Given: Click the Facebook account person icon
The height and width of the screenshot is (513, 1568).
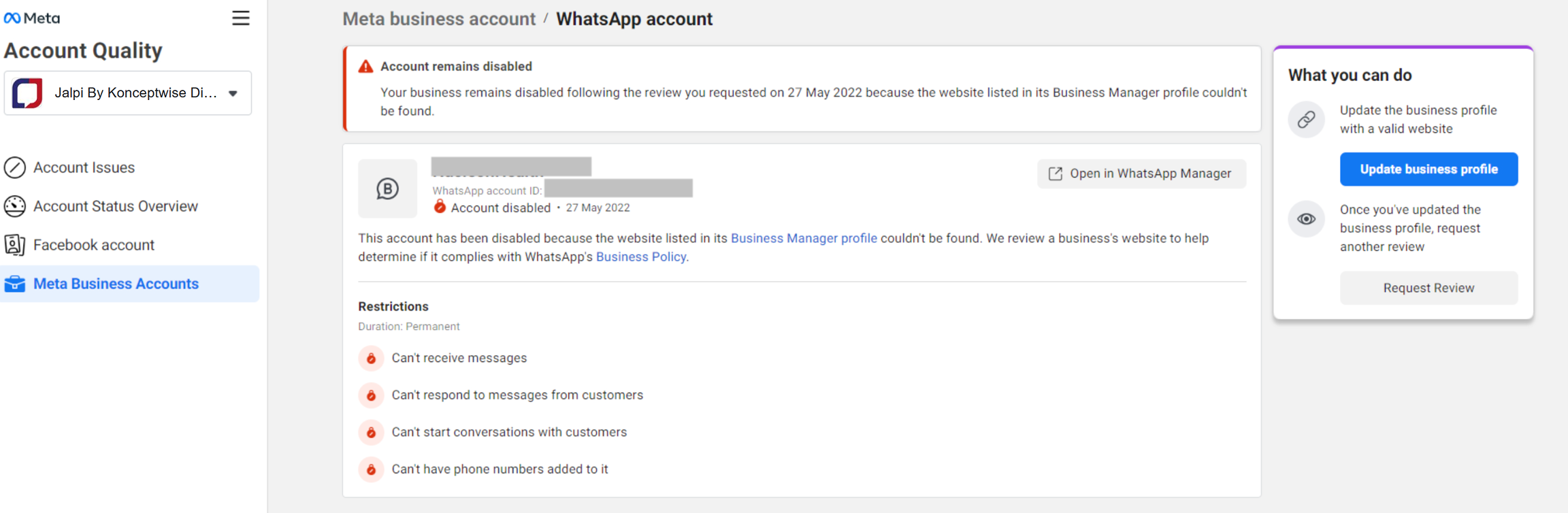Looking at the screenshot, I should [15, 245].
